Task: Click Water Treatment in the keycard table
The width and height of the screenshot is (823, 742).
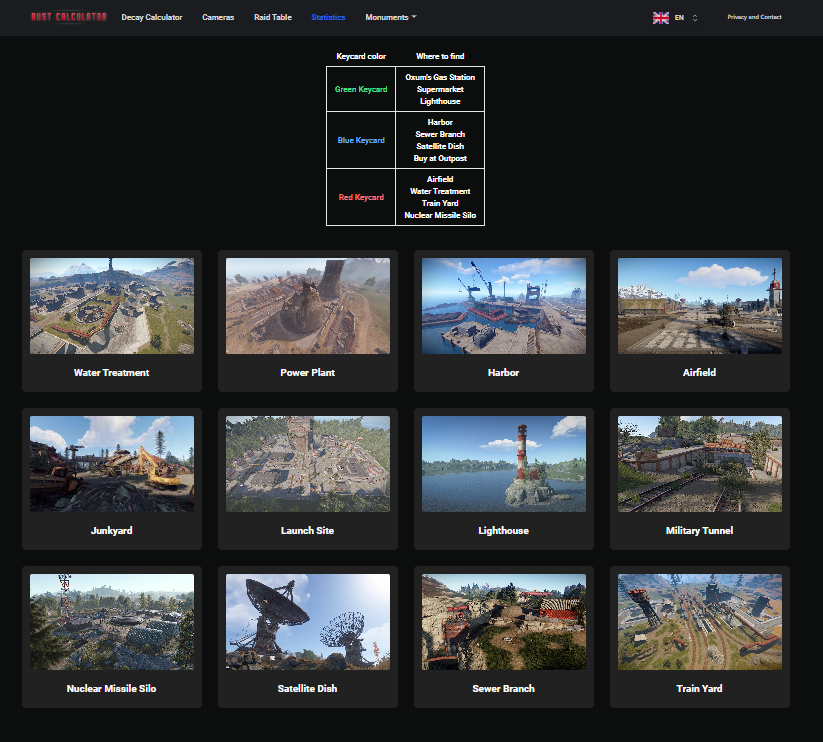Action: pos(440,192)
